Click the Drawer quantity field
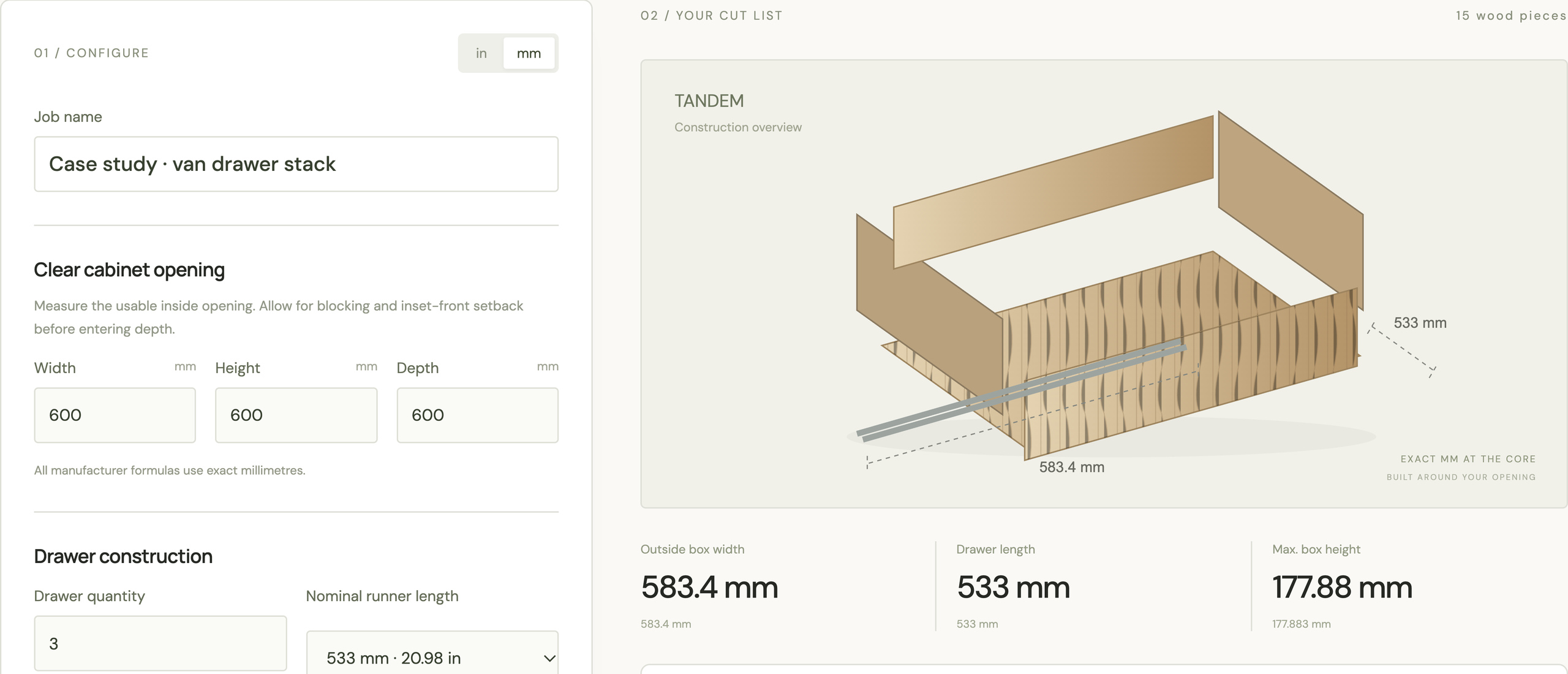The image size is (1568, 674). point(160,643)
